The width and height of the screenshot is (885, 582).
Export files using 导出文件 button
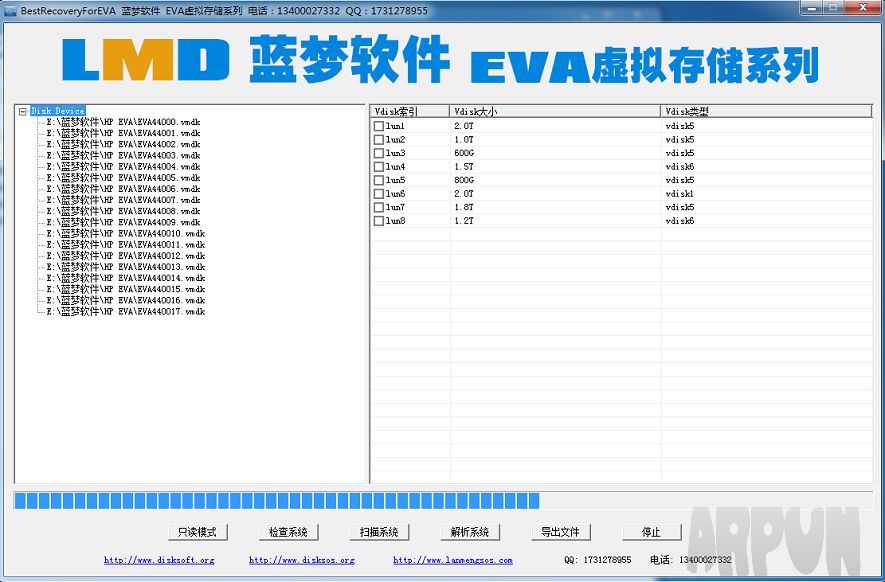pos(560,532)
